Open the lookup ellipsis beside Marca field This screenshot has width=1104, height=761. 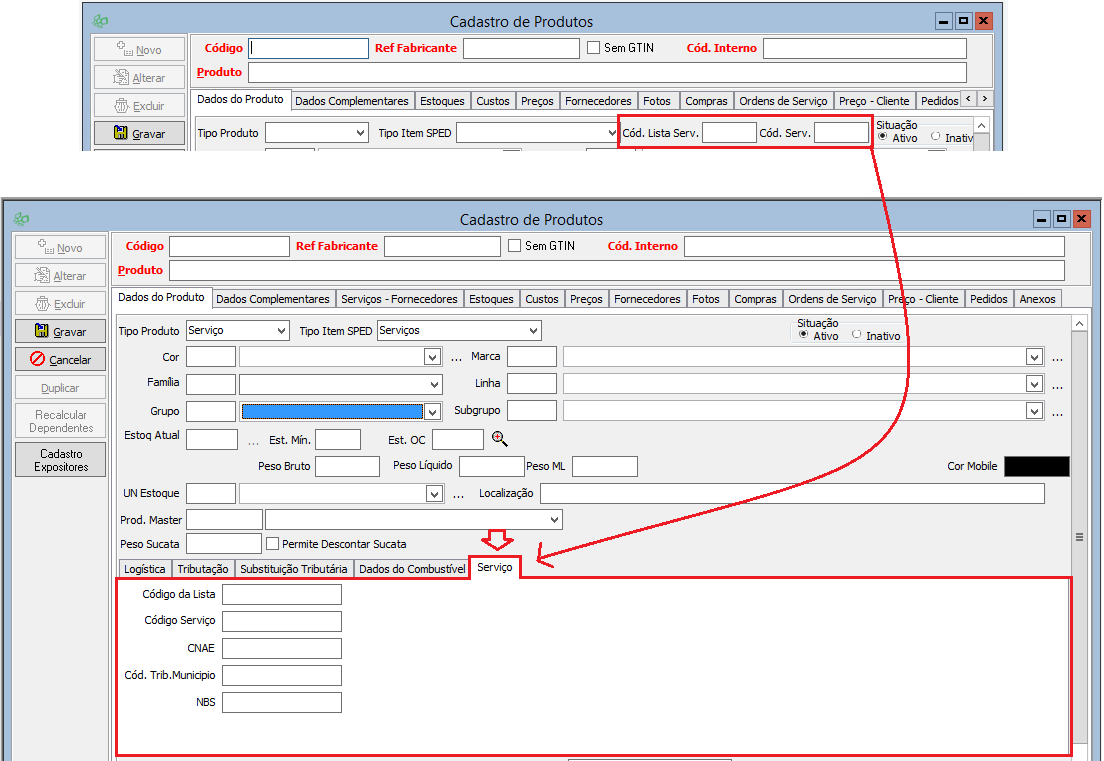click(1057, 357)
